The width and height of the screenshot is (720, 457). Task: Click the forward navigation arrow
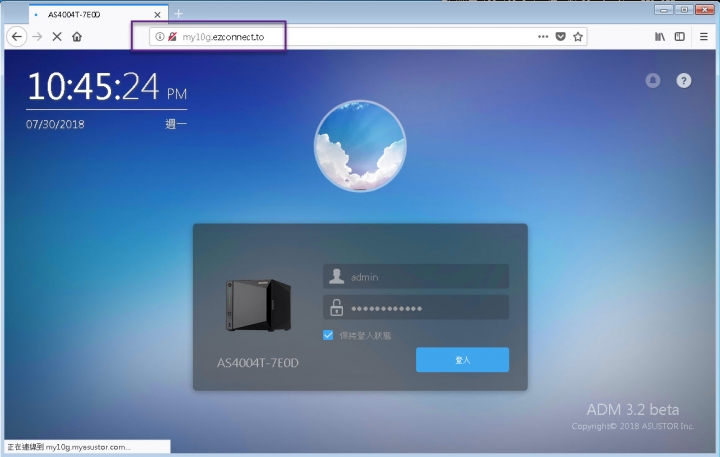click(38, 37)
